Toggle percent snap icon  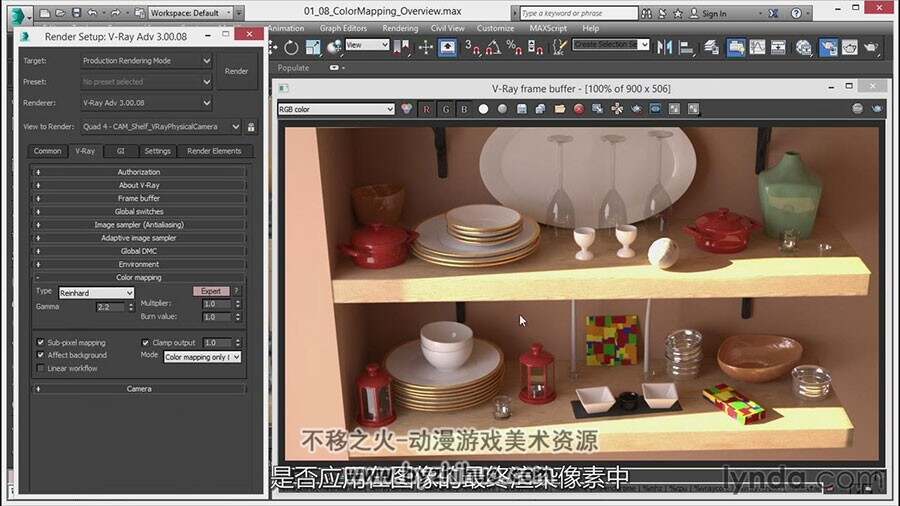(514, 48)
